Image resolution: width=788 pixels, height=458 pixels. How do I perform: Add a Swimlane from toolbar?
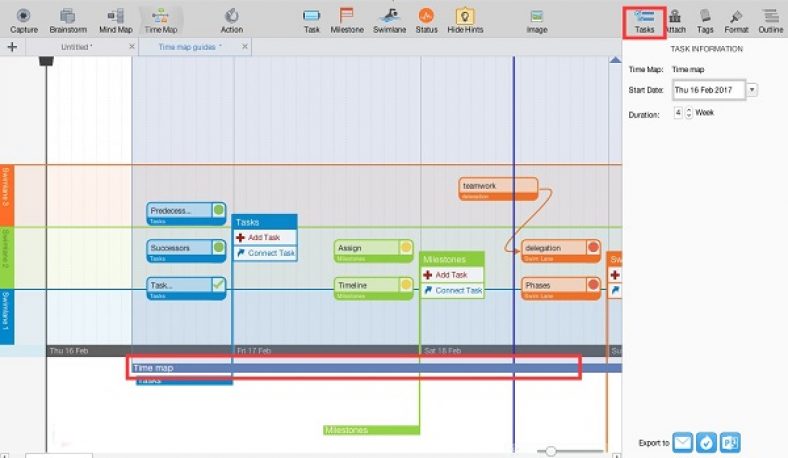(x=389, y=21)
